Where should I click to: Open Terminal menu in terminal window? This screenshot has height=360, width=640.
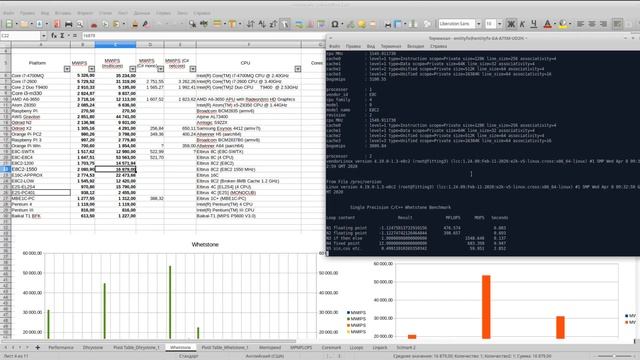(x=391, y=46)
